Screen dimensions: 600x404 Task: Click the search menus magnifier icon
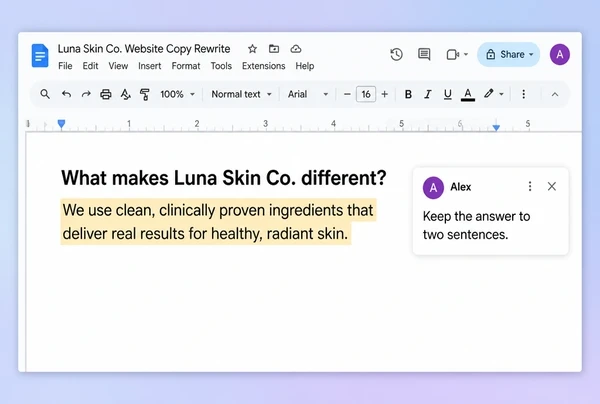tap(45, 94)
